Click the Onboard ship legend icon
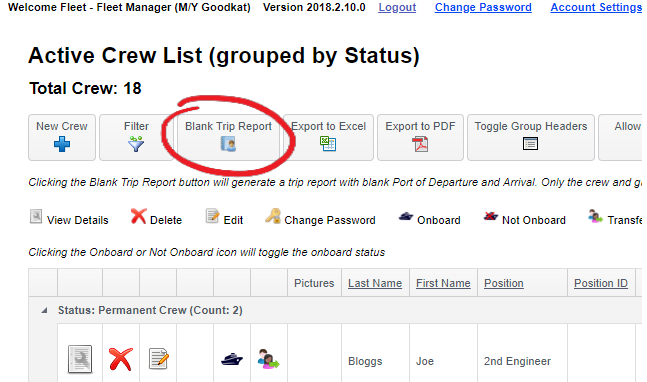Screen dimensions: 647x382 [x=406, y=216]
